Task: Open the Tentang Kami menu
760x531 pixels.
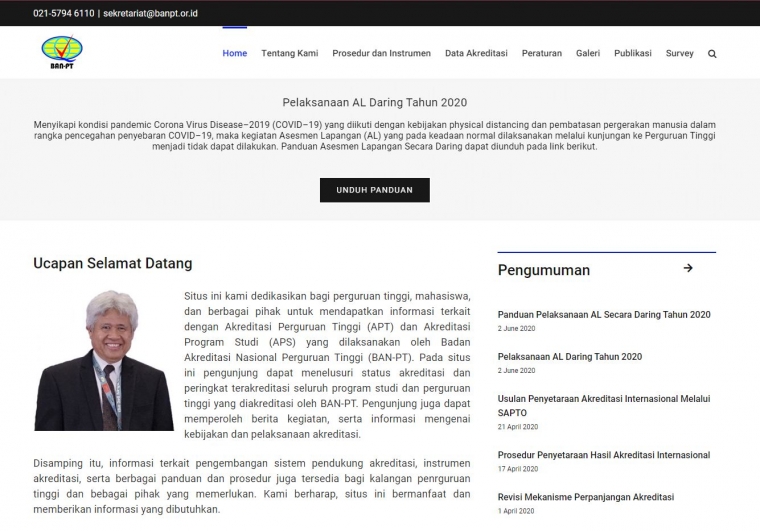Action: click(290, 53)
